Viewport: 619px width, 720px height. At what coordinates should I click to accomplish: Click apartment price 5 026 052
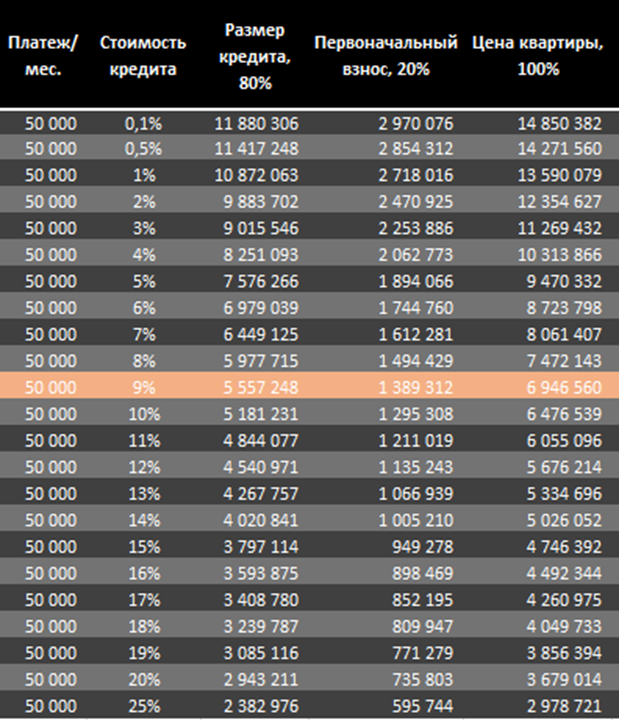click(x=564, y=520)
